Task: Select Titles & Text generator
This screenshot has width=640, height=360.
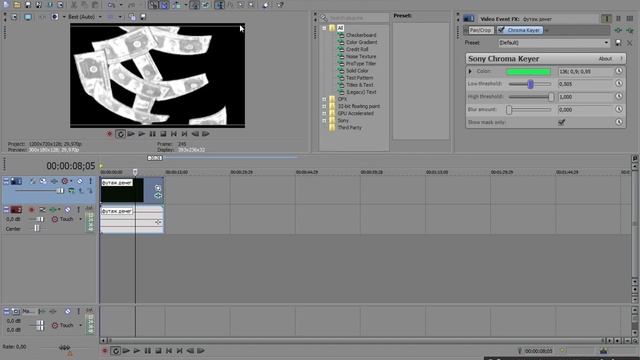Action: (359, 85)
